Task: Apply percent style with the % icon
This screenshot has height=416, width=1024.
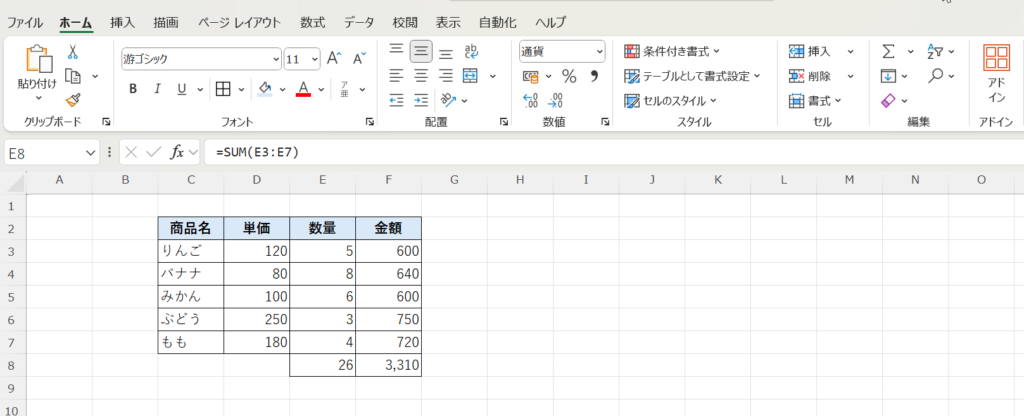Action: click(568, 76)
